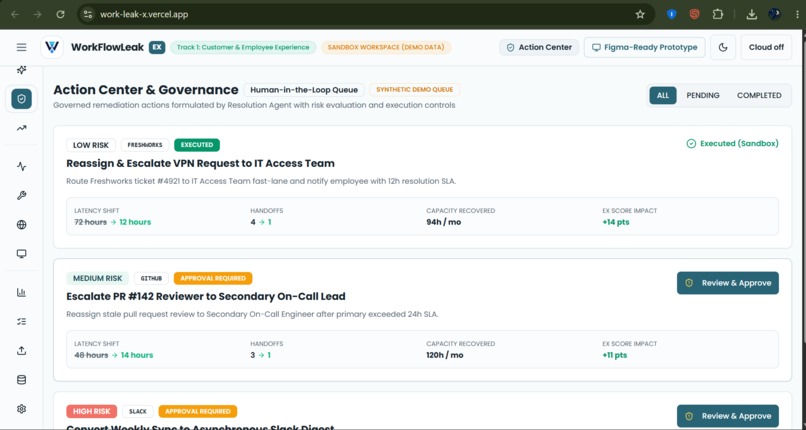
Task: Click the SYNTHETIC DEMO QUEUE tag
Action: click(414, 90)
